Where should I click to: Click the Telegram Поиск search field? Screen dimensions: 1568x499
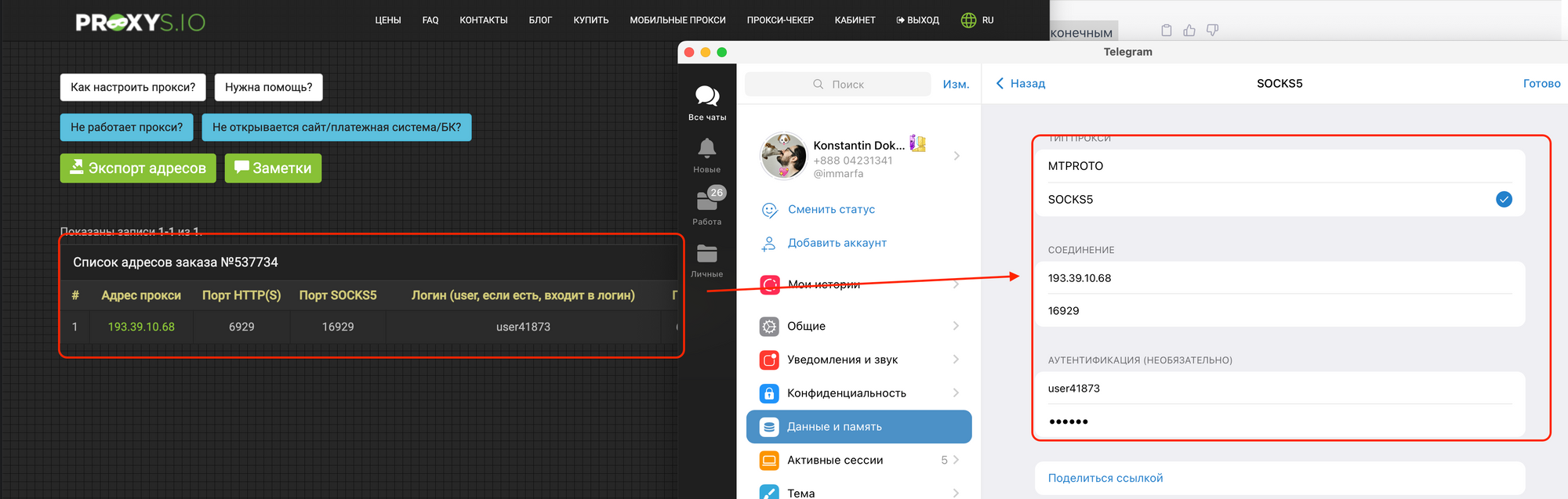pyautogui.click(x=837, y=84)
